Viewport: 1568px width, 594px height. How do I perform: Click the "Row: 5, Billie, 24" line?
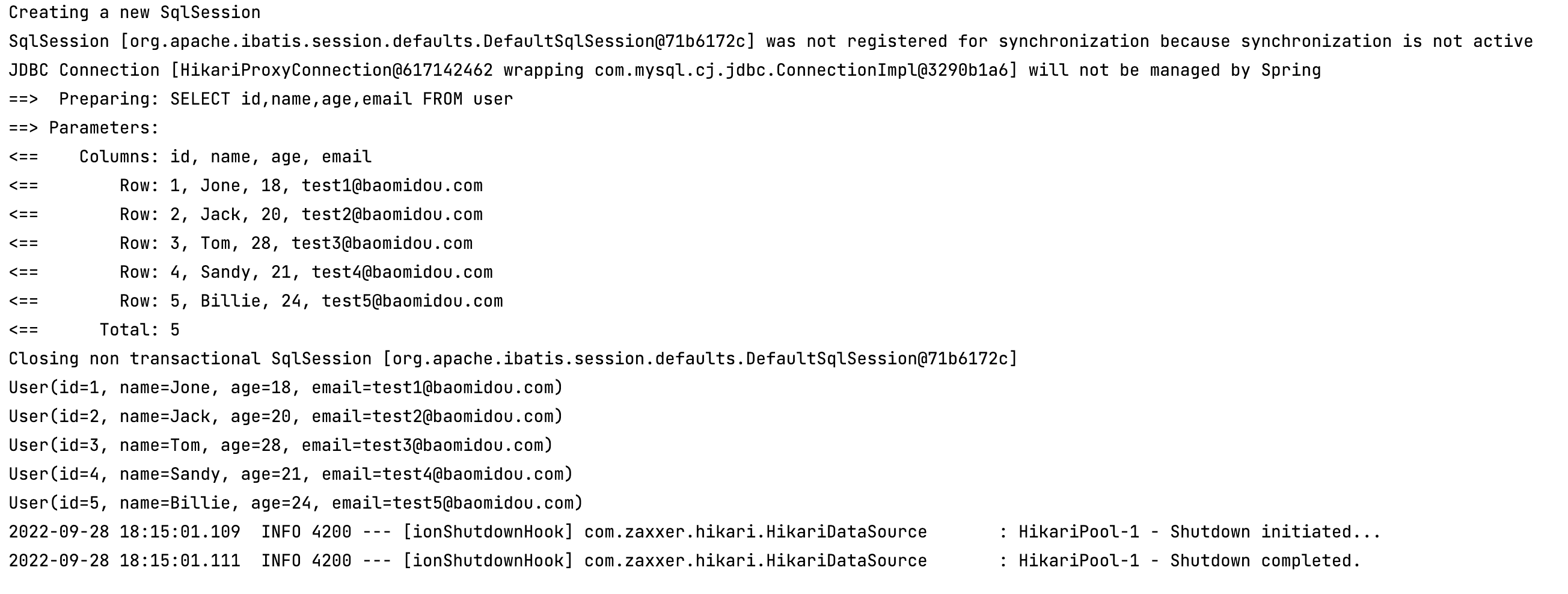310,301
